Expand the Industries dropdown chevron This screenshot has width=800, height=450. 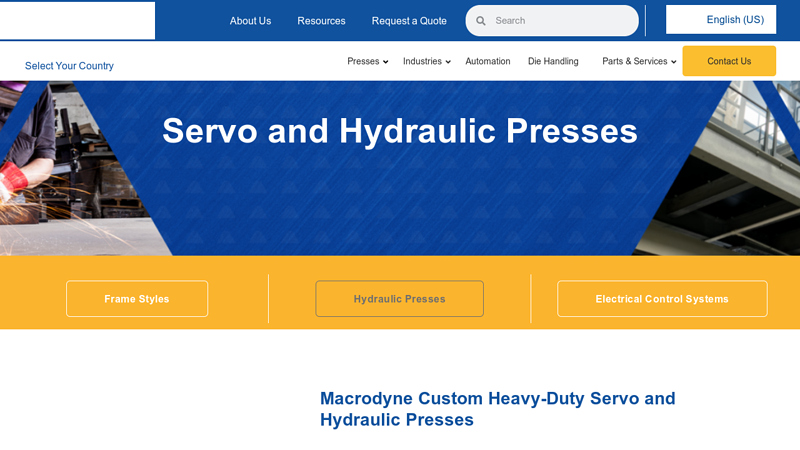click(x=448, y=62)
